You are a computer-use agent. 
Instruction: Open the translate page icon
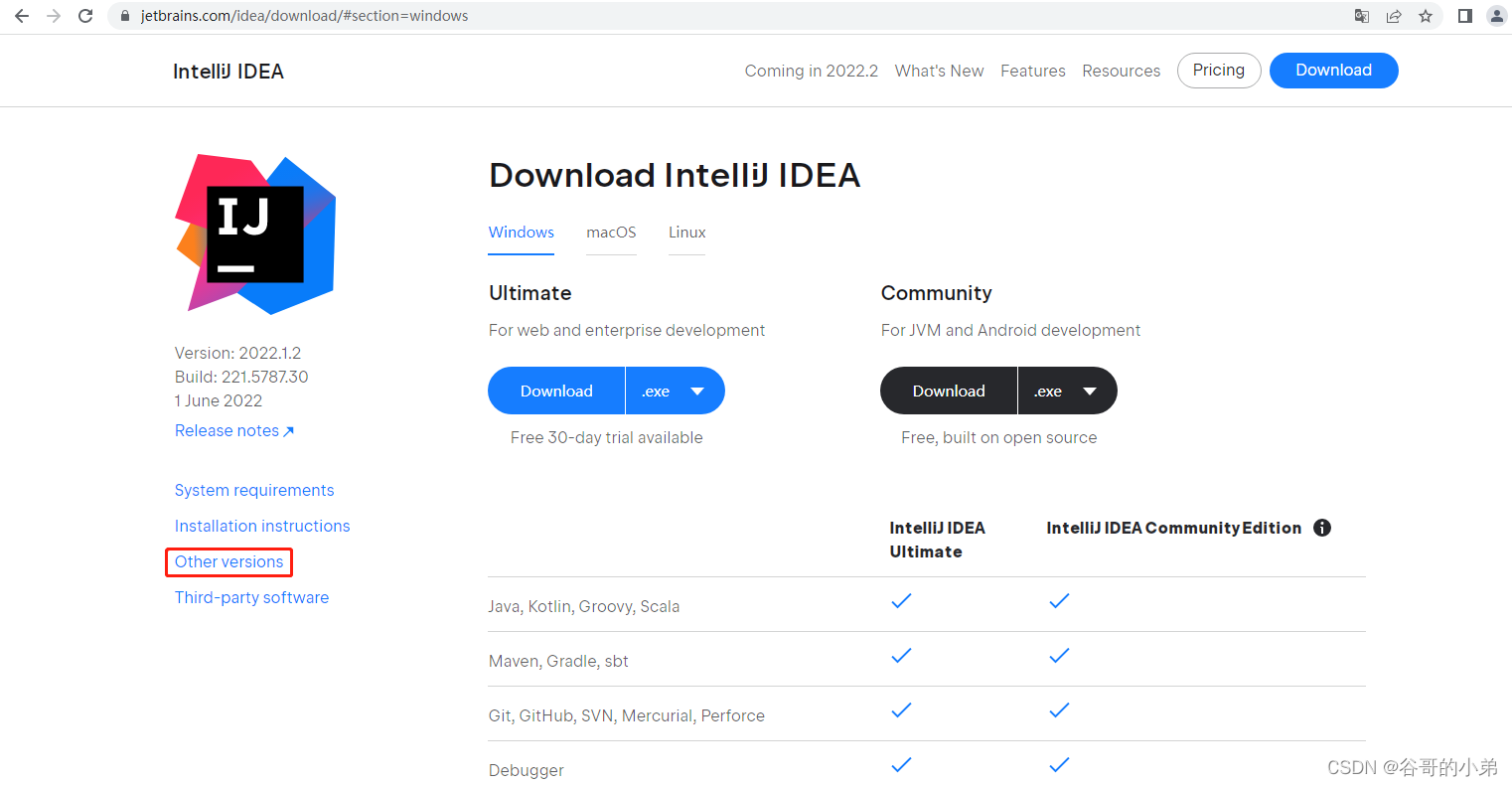(1362, 16)
